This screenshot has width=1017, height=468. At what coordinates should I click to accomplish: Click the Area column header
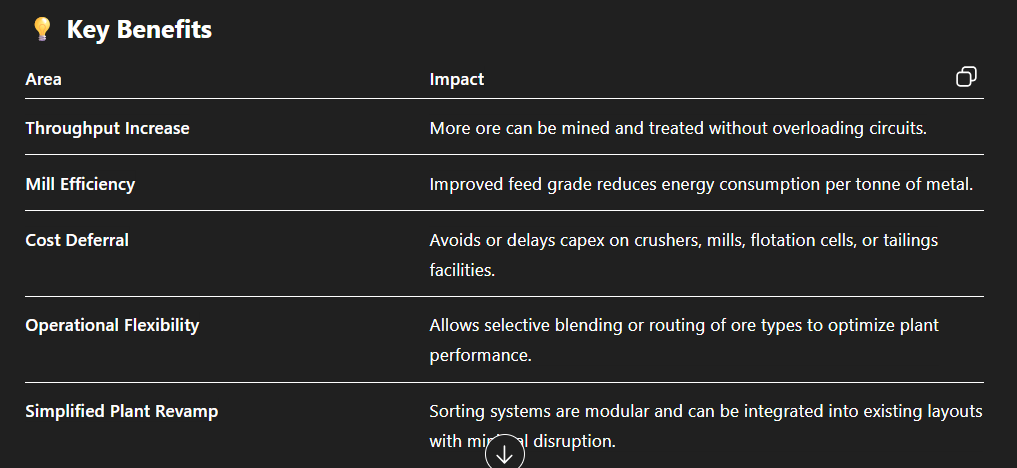(43, 79)
